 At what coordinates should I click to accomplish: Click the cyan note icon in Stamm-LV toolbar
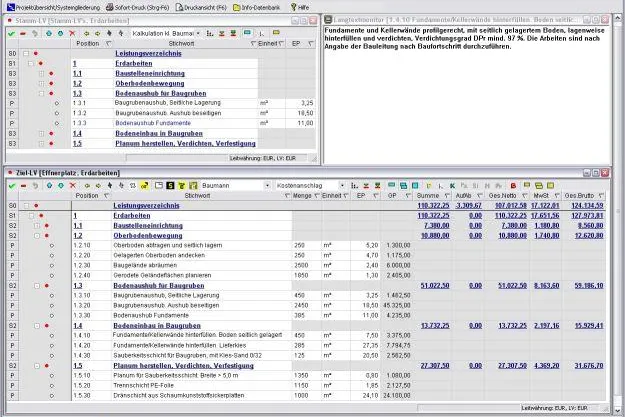point(248,33)
